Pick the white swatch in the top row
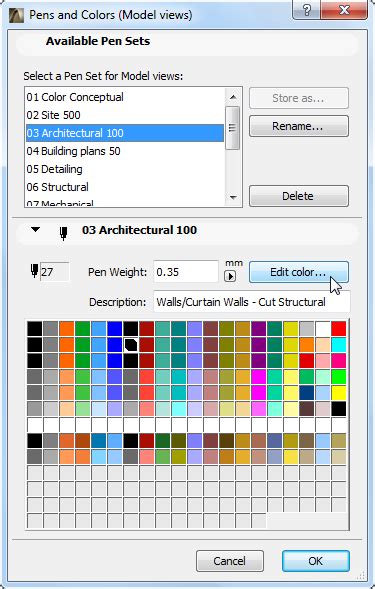 (x=322, y=329)
